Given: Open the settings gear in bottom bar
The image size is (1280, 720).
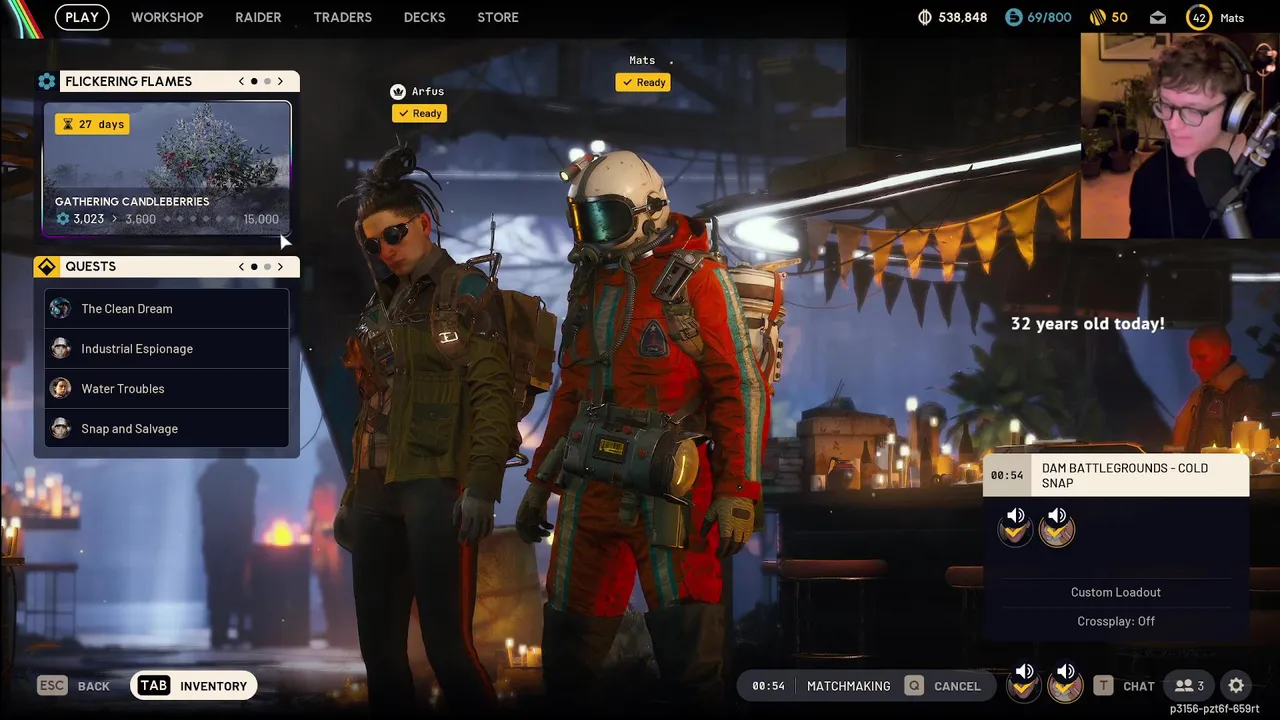Looking at the screenshot, I should 1236,686.
